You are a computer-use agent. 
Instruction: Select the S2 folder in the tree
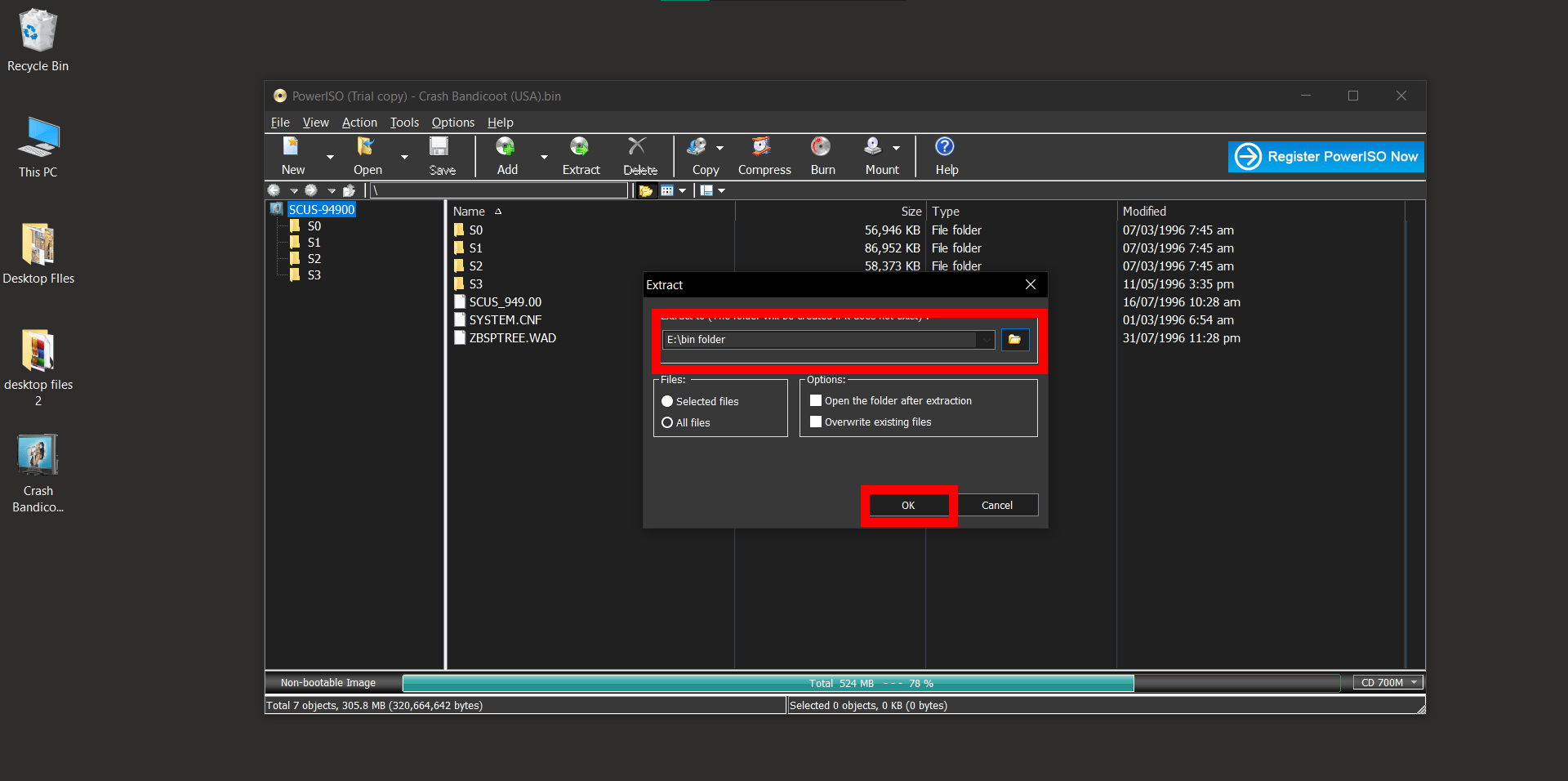click(314, 258)
